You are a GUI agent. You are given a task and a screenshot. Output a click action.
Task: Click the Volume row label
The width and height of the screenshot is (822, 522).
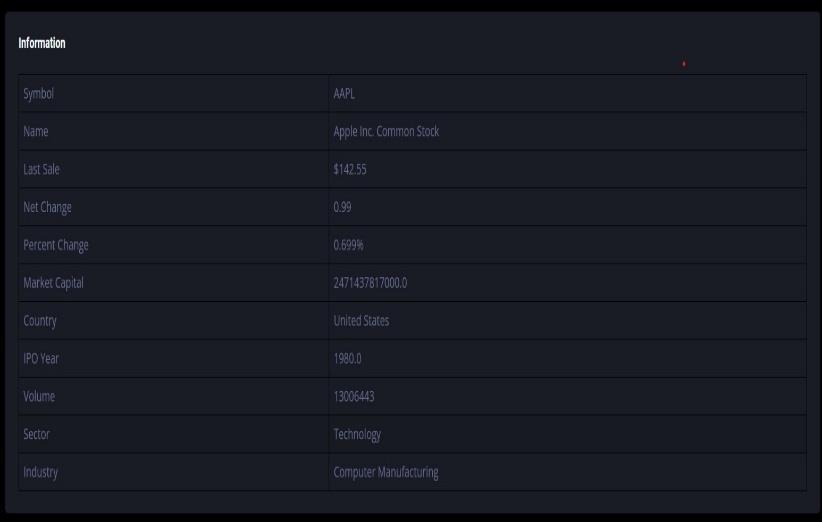tap(39, 396)
